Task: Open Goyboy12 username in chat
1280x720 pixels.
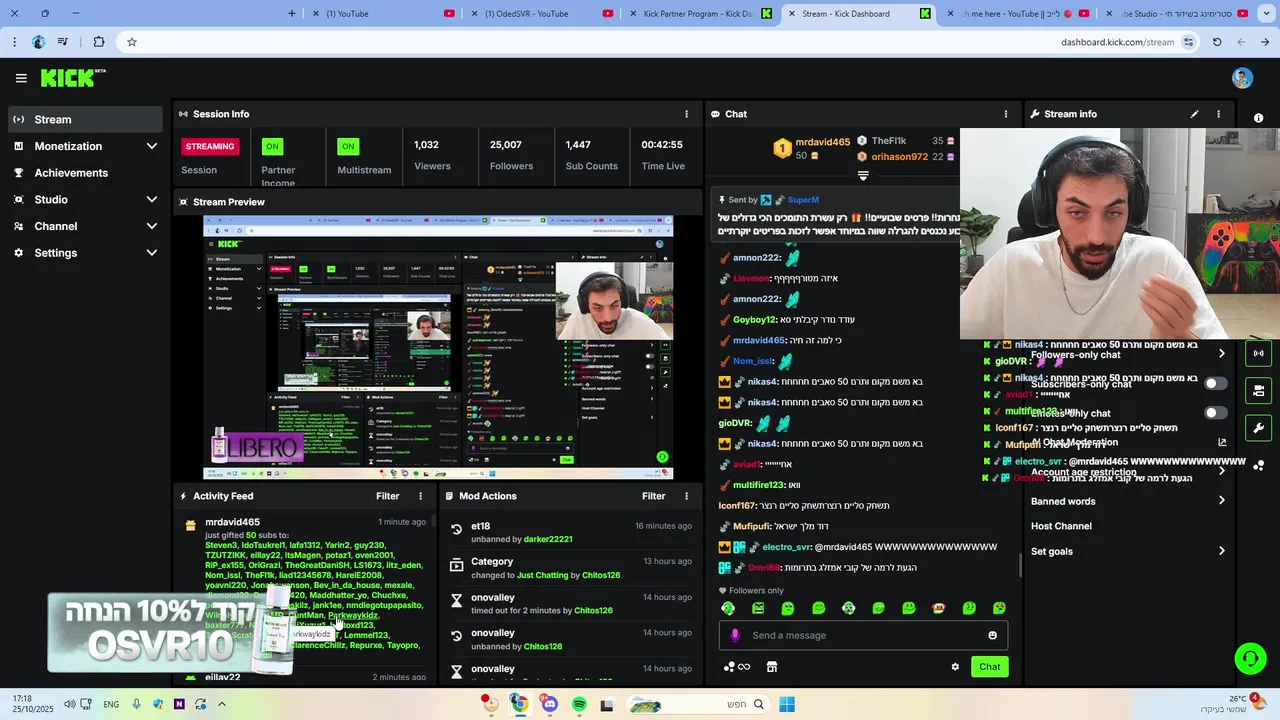Action: tap(754, 320)
